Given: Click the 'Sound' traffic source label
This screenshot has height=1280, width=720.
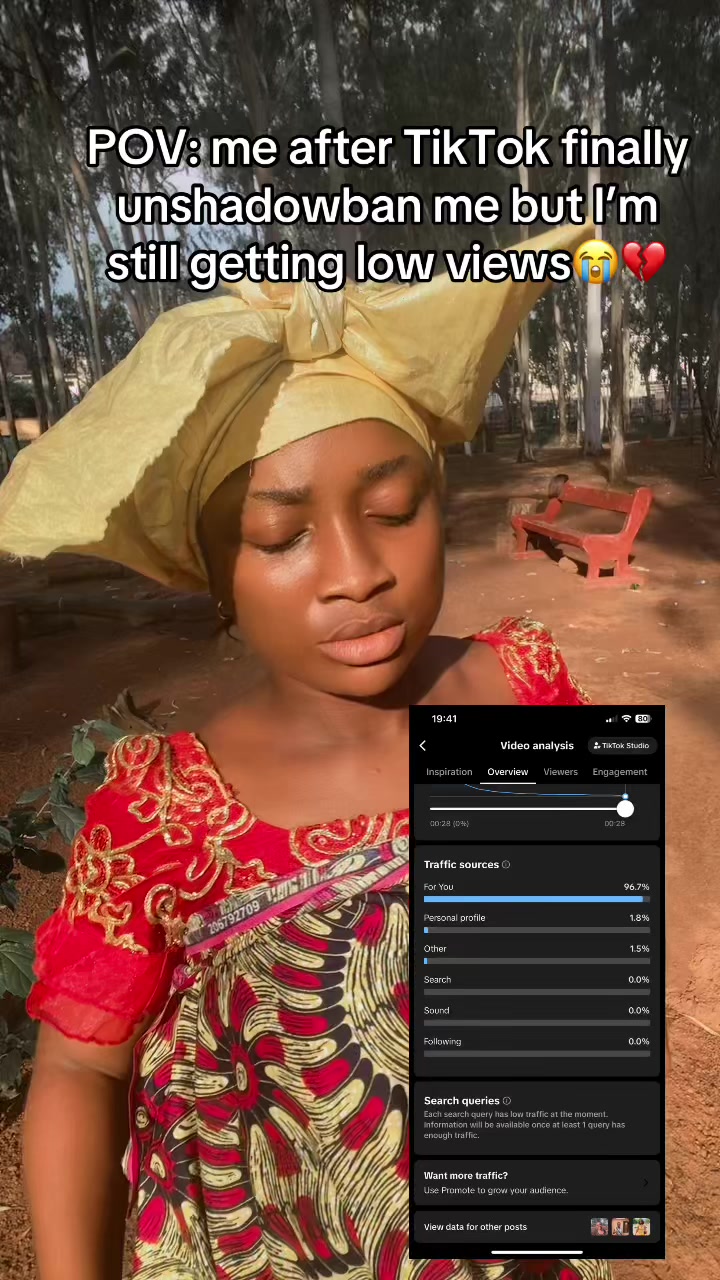Looking at the screenshot, I should [x=437, y=1011].
